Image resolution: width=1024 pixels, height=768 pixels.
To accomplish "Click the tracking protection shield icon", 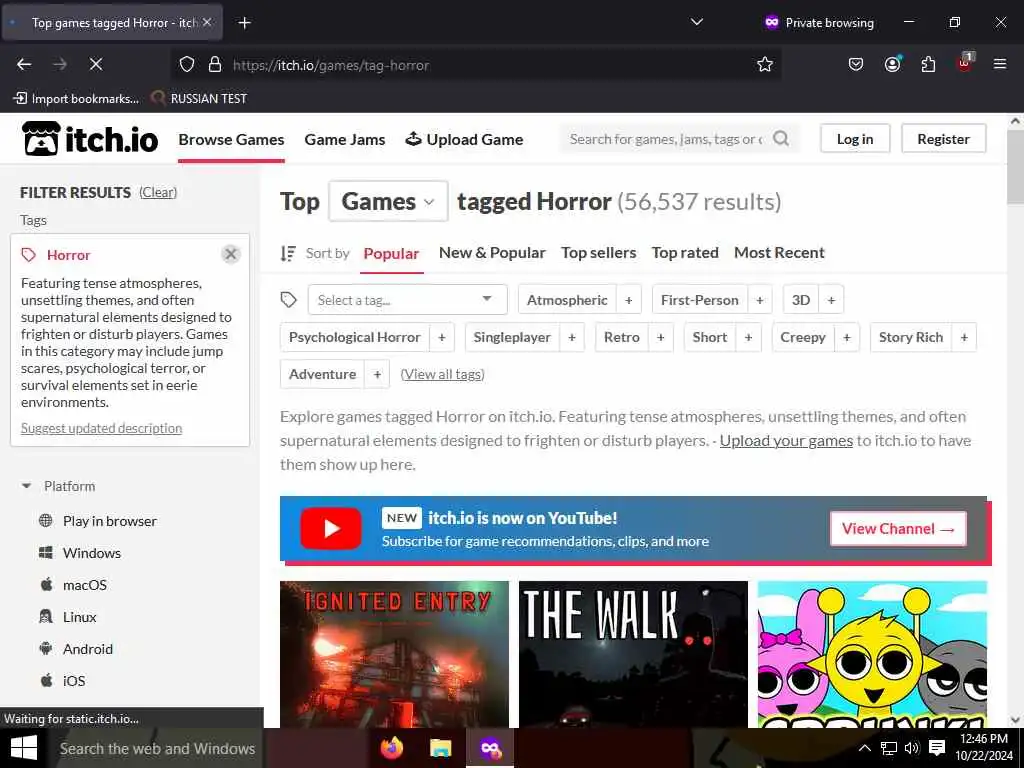I will pos(187,65).
